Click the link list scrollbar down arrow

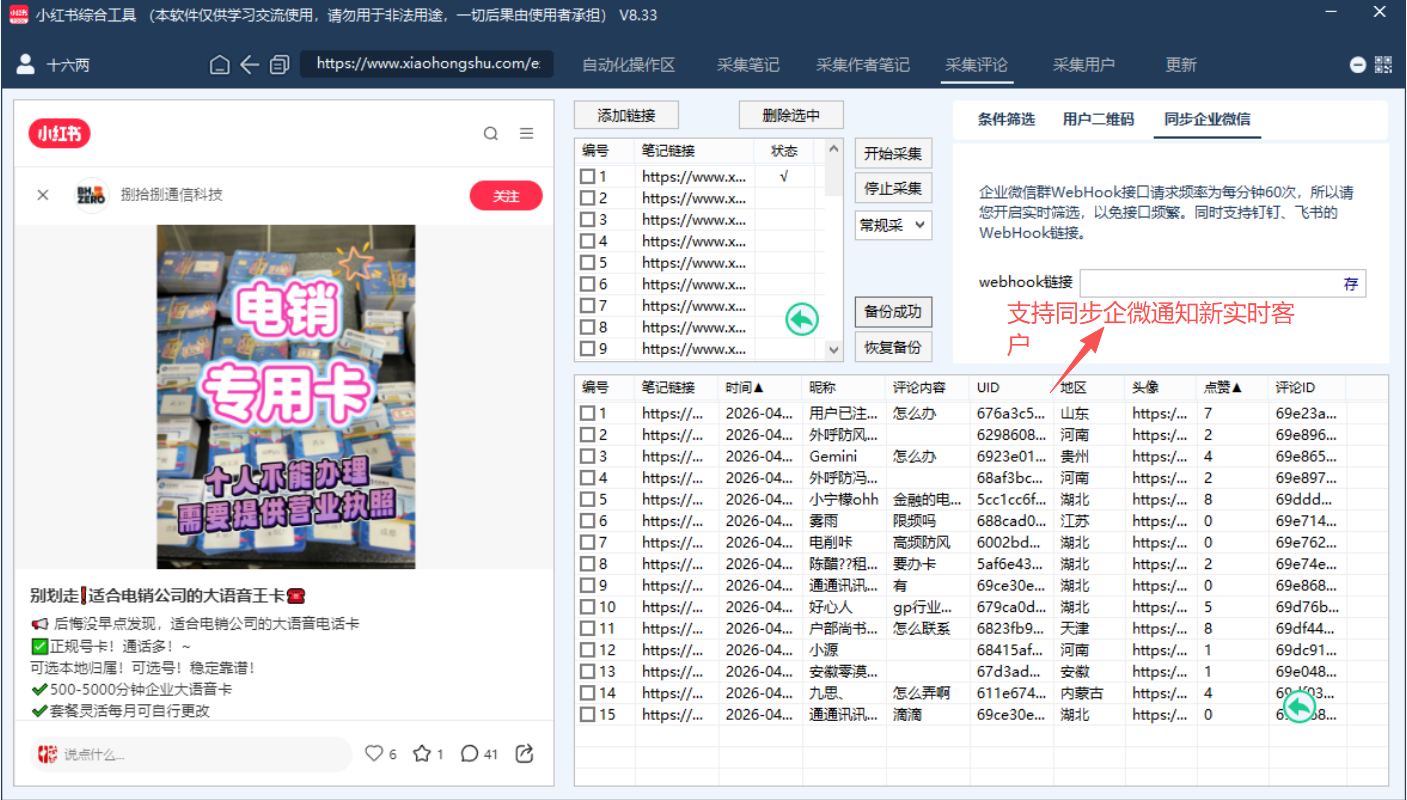(x=834, y=350)
